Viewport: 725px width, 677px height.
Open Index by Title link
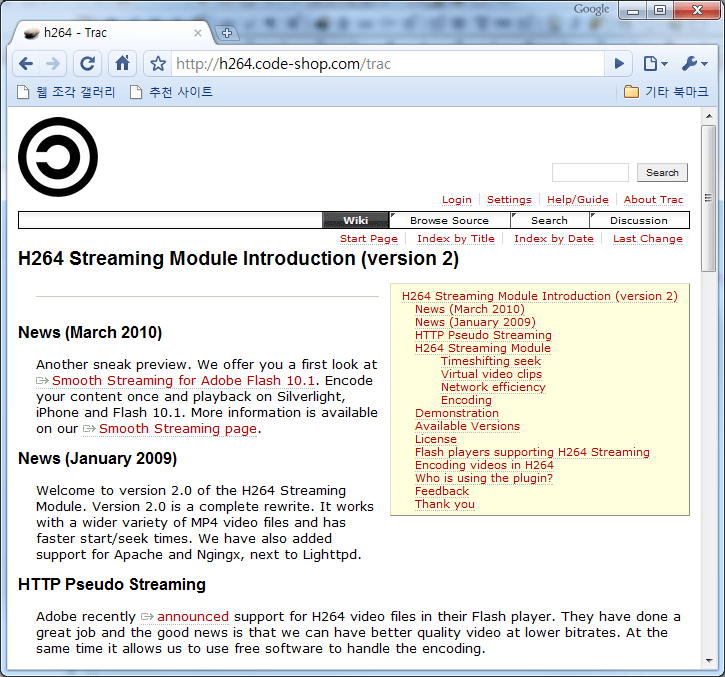pos(455,239)
